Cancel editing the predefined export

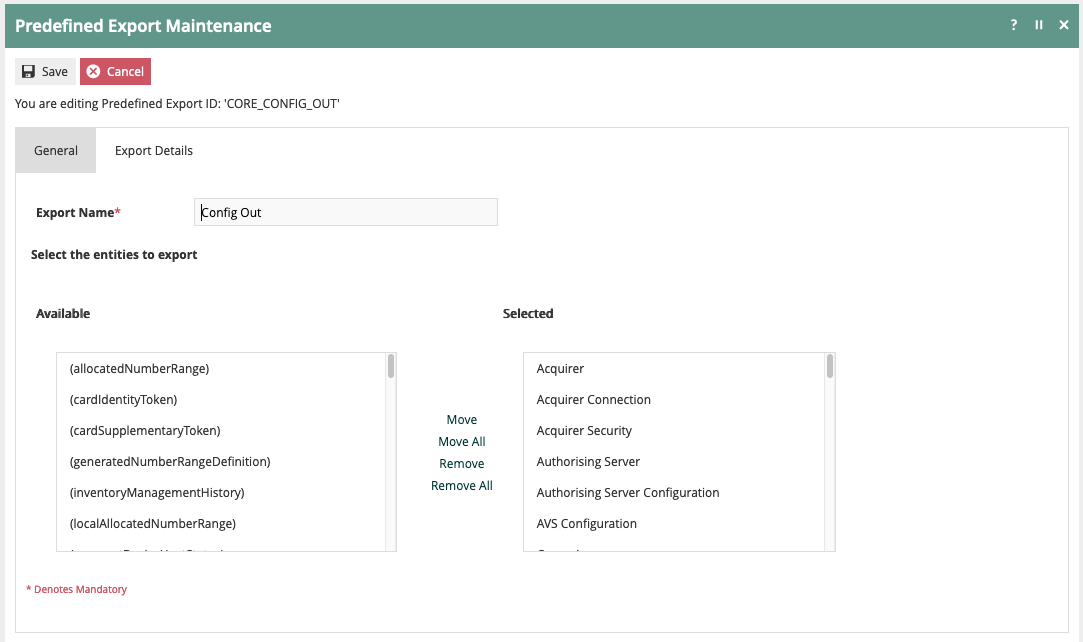[x=115, y=71]
